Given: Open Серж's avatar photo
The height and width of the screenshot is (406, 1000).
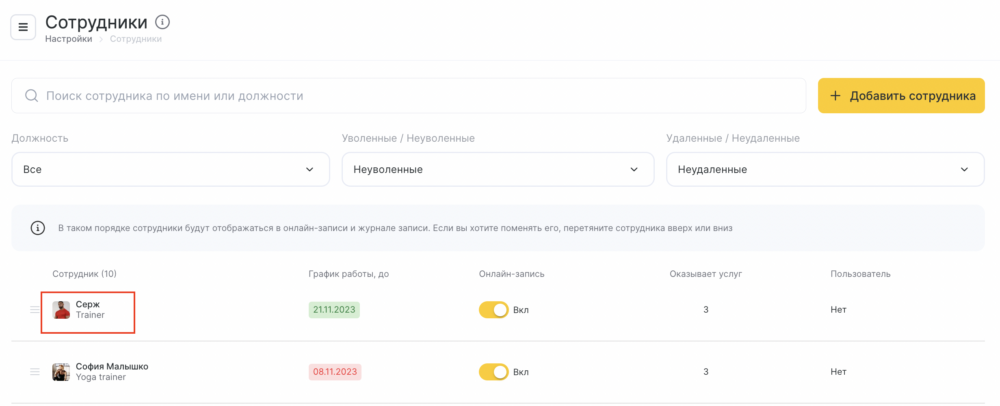Looking at the screenshot, I should coord(61,310).
